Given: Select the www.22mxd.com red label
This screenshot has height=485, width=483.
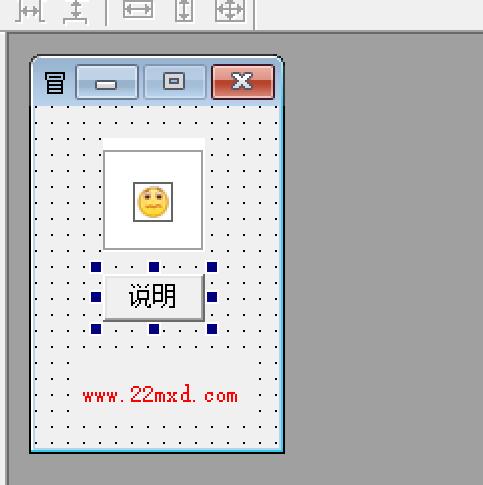Looking at the screenshot, I should (160, 395).
